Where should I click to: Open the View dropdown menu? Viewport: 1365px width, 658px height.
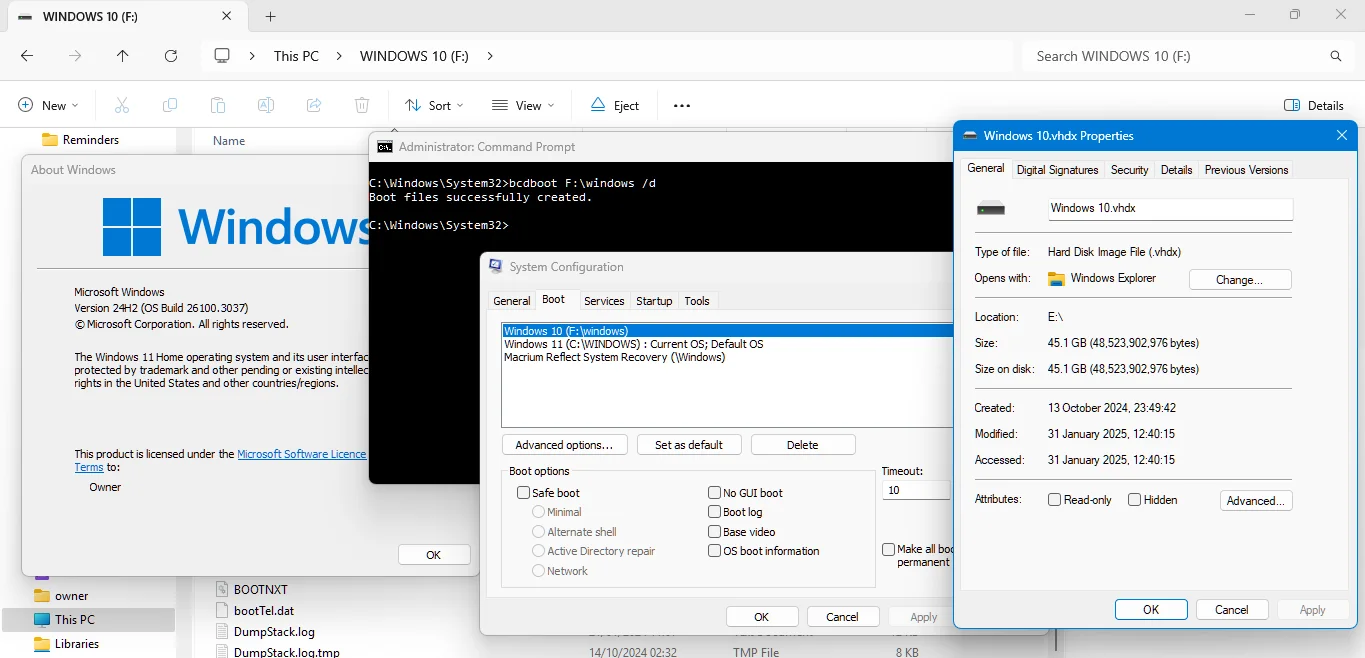click(524, 105)
